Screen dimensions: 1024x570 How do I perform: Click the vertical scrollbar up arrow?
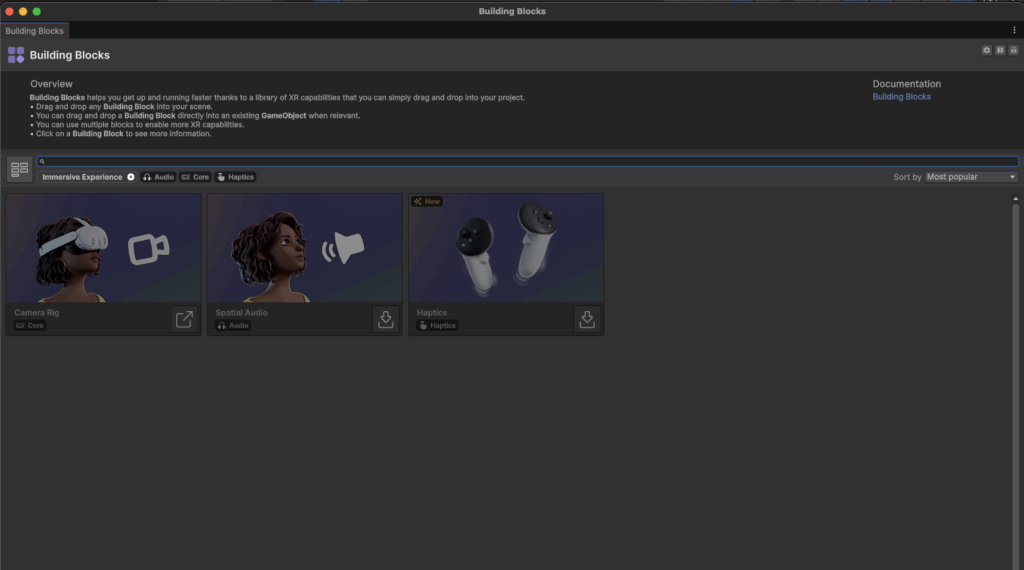coord(1016,198)
